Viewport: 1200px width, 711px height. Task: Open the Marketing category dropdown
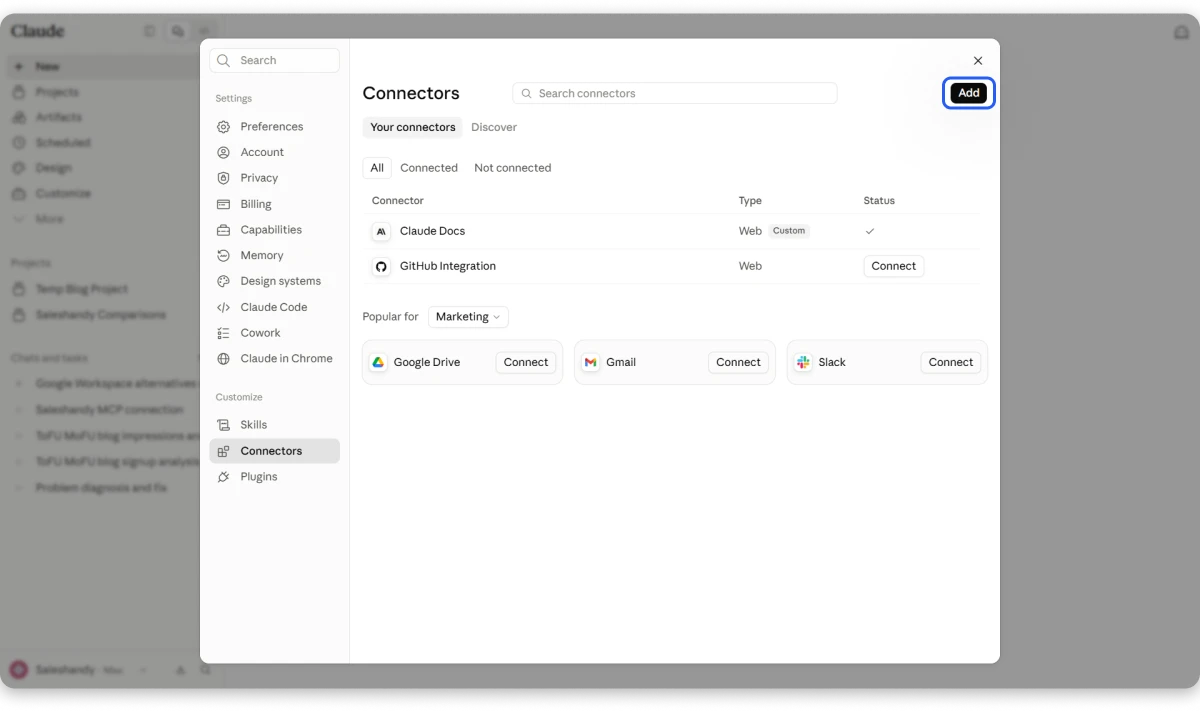tap(468, 317)
